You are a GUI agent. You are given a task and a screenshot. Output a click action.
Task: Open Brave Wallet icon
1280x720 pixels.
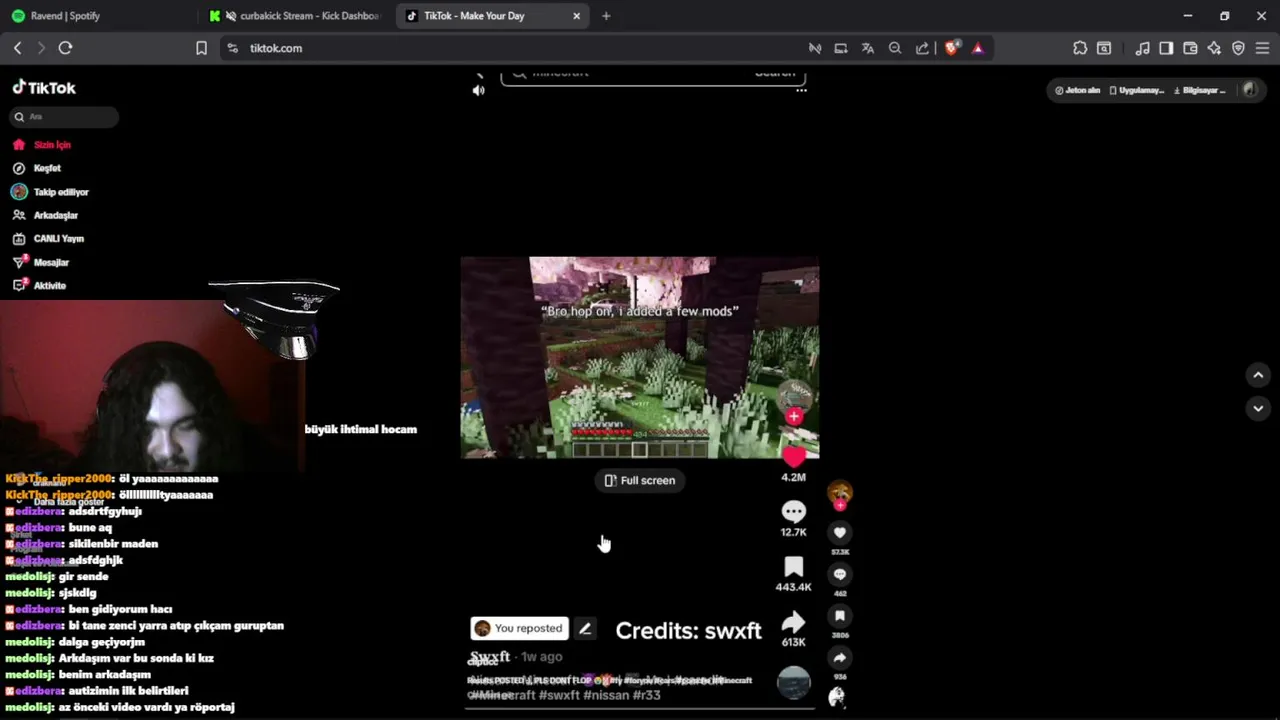click(x=1190, y=48)
